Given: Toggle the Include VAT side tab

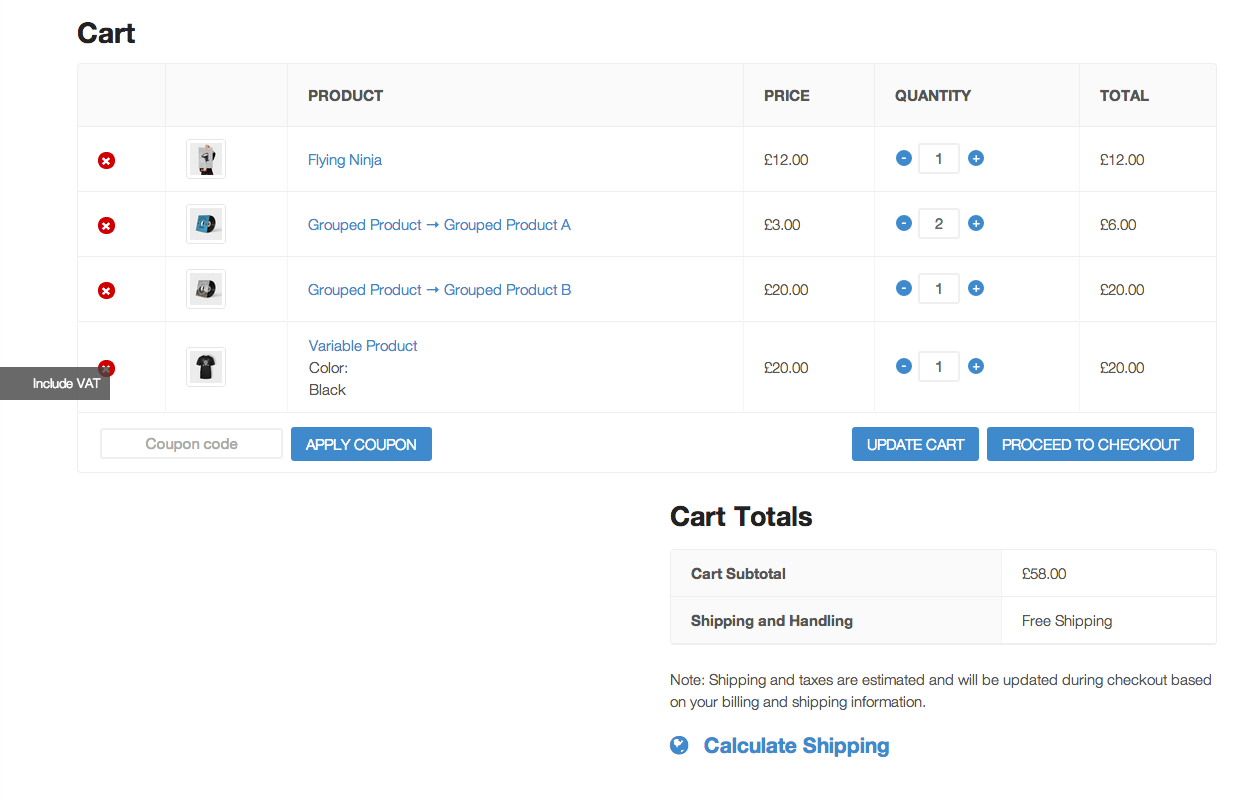Looking at the screenshot, I should pos(55,383).
